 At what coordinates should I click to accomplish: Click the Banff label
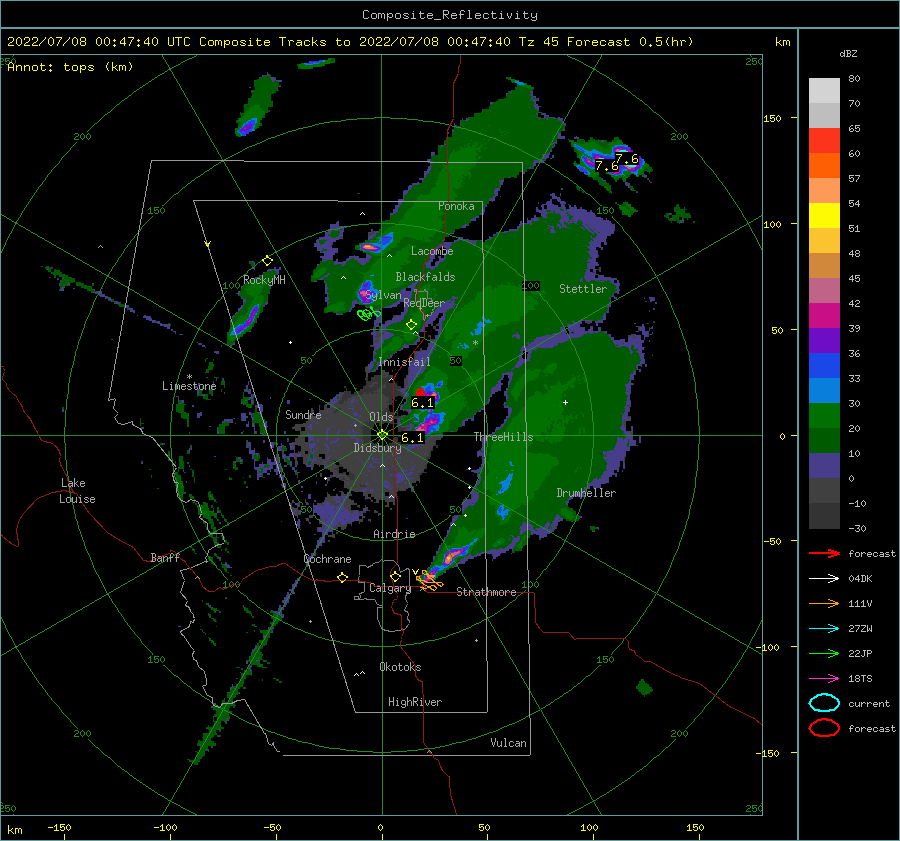(165, 557)
